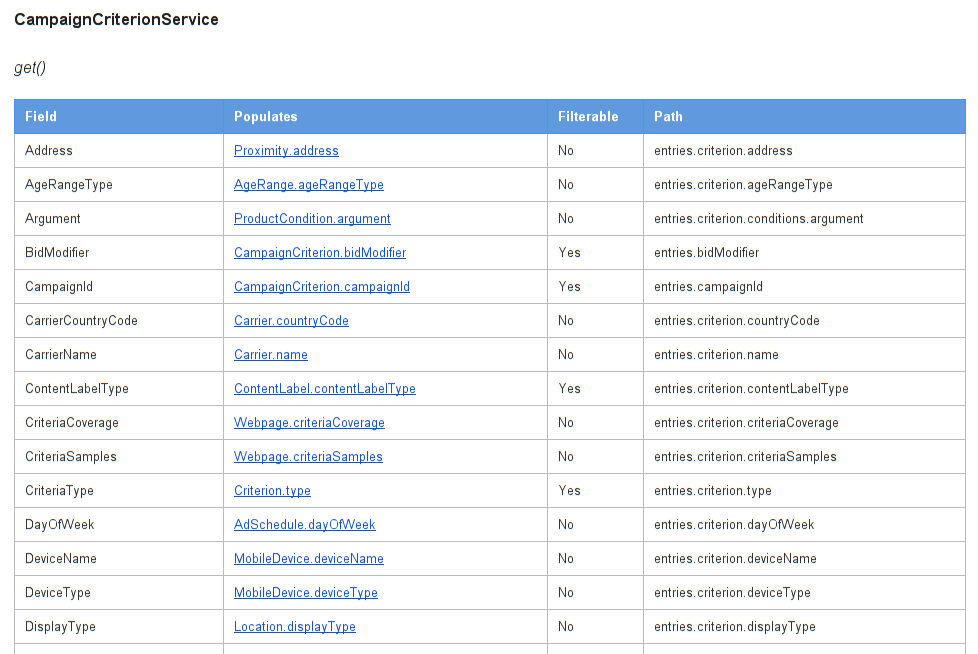Open the AgeRange.ageRangeType link
Image resolution: width=978 pixels, height=654 pixels.
[309, 185]
